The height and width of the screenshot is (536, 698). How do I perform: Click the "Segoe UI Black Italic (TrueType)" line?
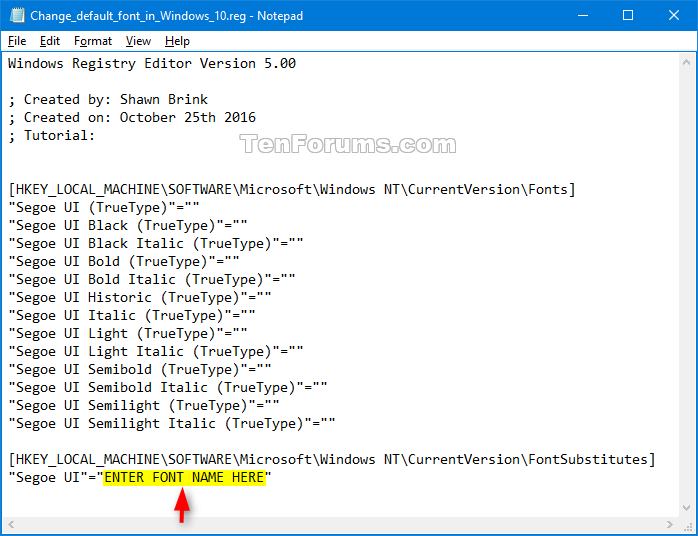tap(156, 244)
